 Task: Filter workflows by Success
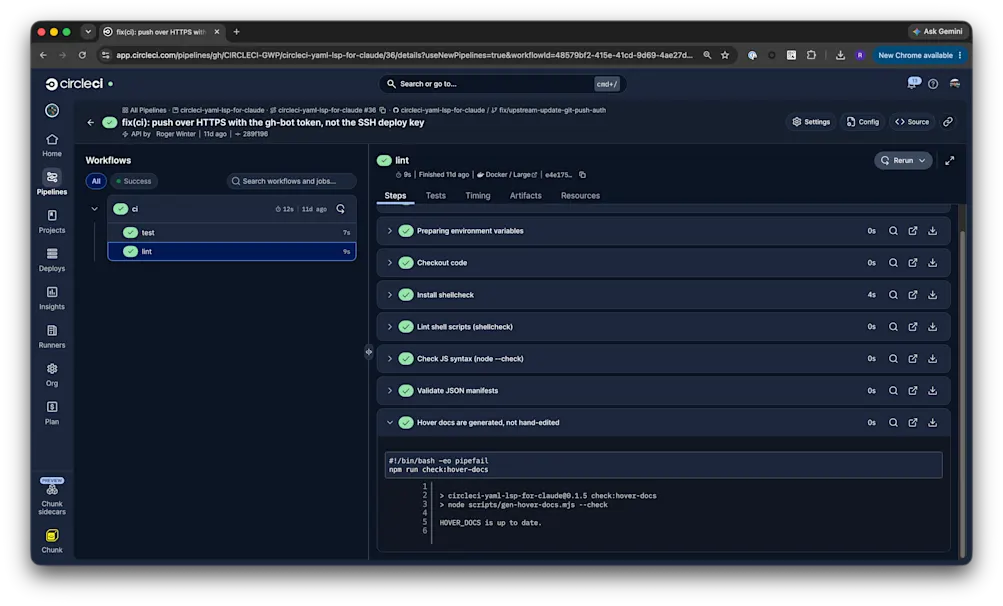pos(134,181)
